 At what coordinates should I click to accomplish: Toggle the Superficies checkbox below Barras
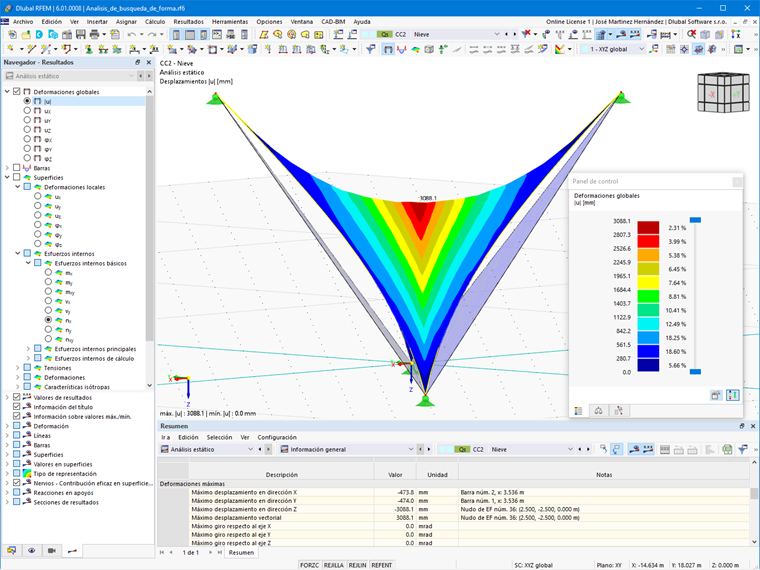(x=16, y=177)
